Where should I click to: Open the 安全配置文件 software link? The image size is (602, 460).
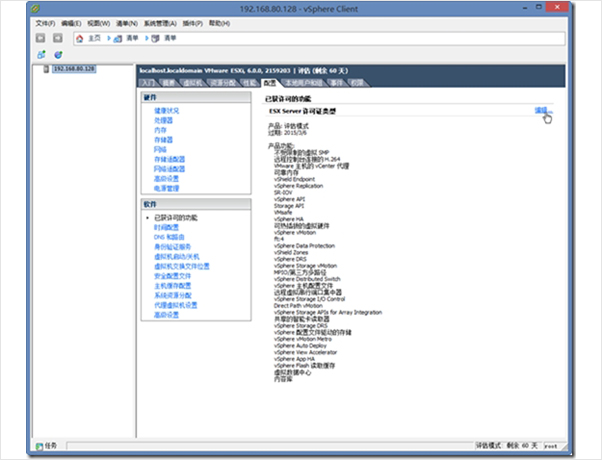tap(173, 276)
